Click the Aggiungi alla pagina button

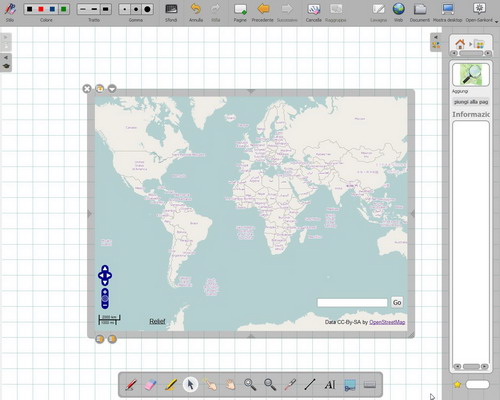tap(471, 102)
